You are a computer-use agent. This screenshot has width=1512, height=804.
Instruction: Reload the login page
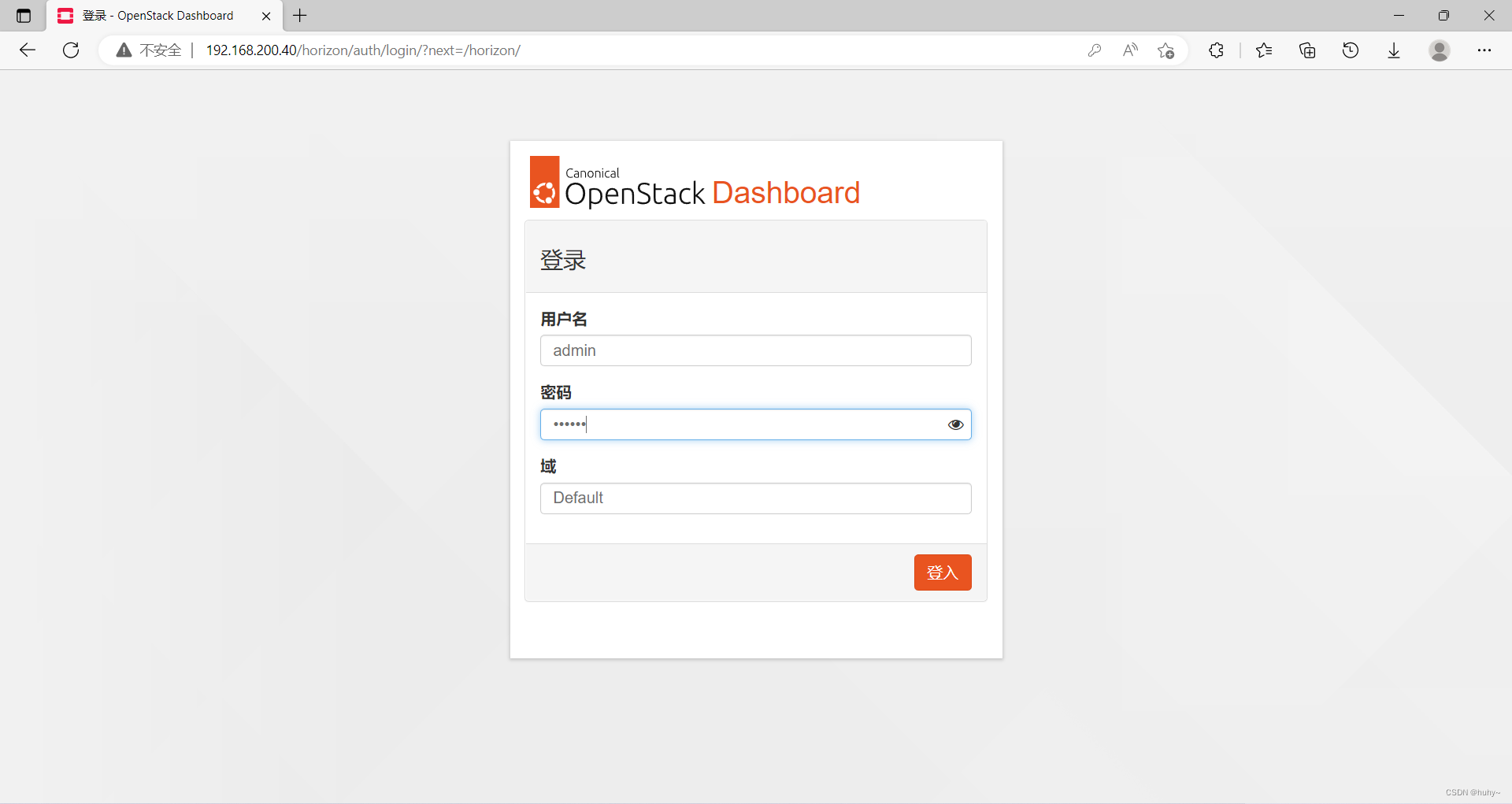[71, 50]
